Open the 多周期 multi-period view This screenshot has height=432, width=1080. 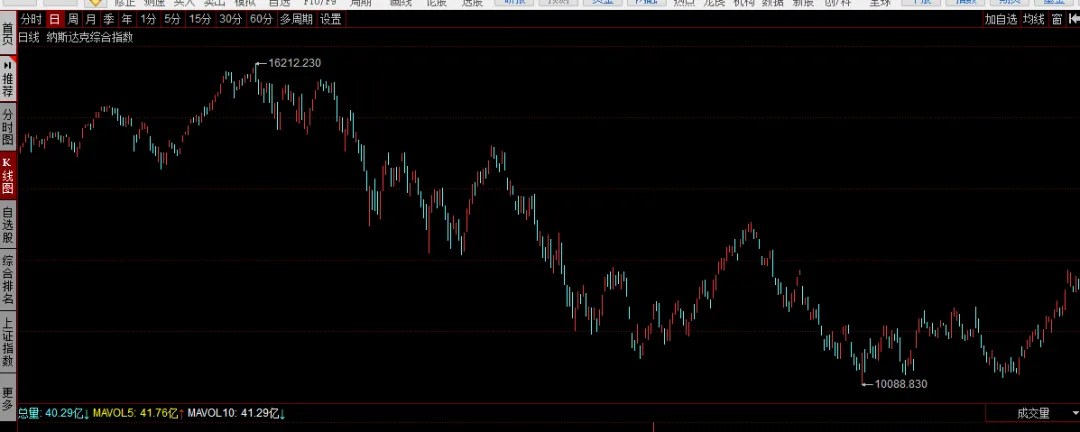pos(296,19)
